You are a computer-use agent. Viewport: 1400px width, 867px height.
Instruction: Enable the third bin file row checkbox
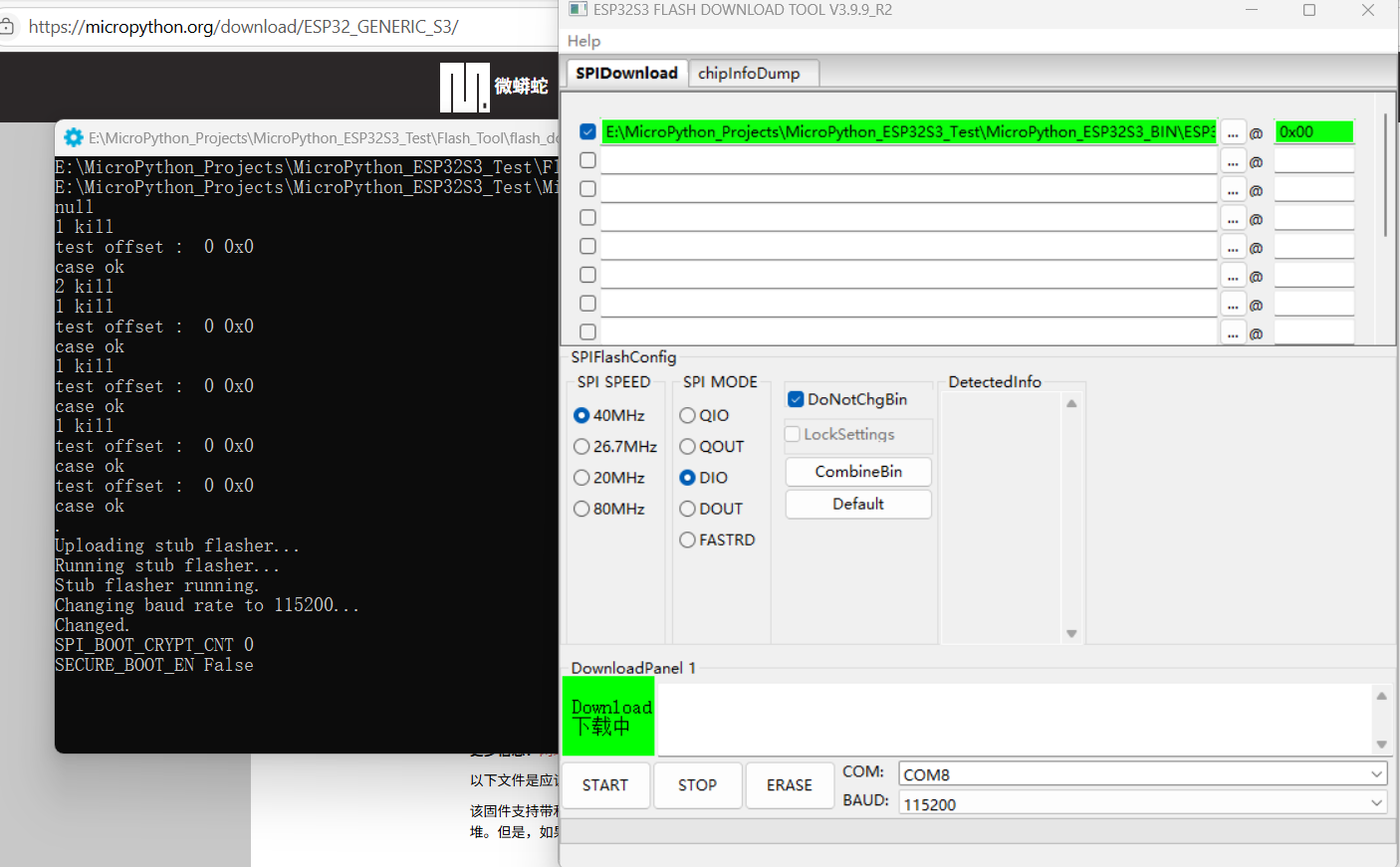point(587,189)
